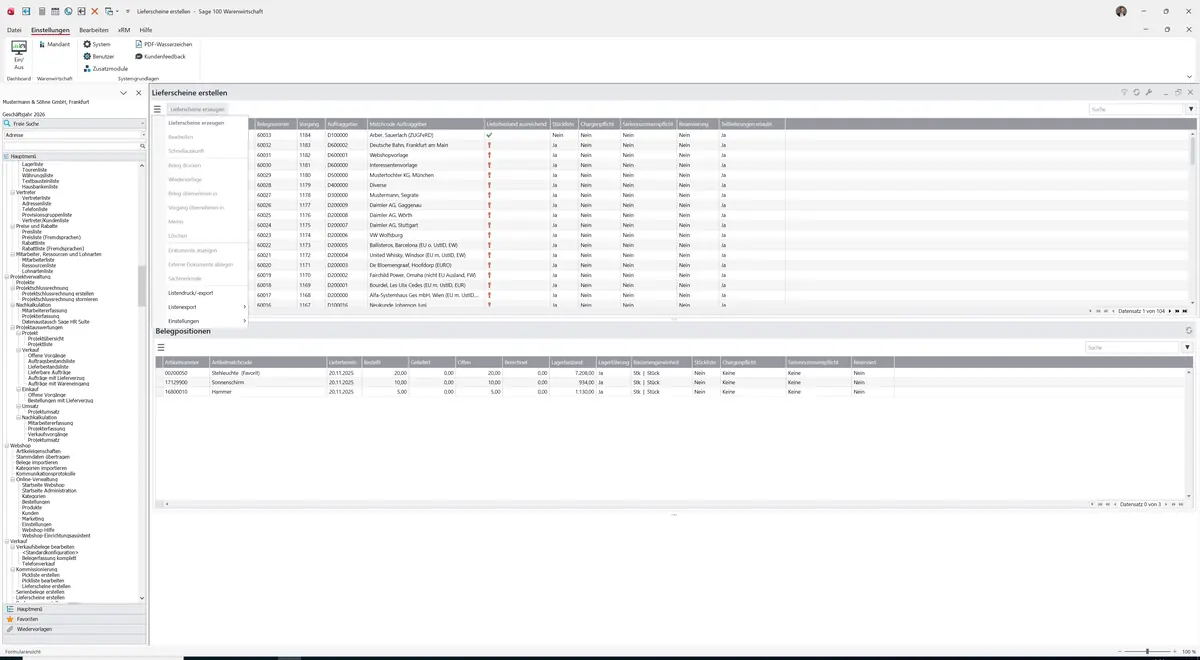1200x660 pixels.
Task: Adjust the zoom slider in the status bar
Action: pos(1147,652)
